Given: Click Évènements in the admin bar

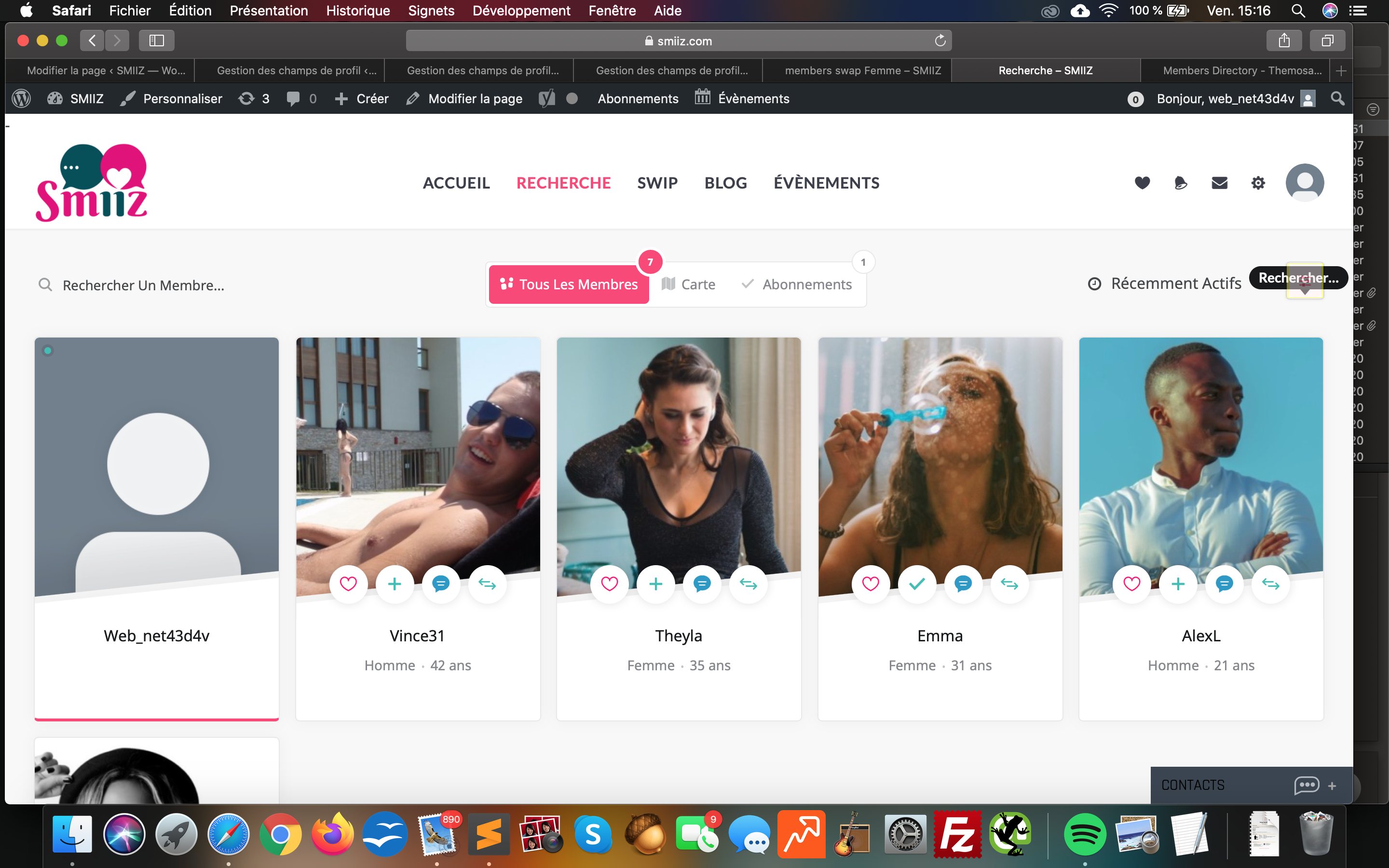Looking at the screenshot, I should (742, 99).
